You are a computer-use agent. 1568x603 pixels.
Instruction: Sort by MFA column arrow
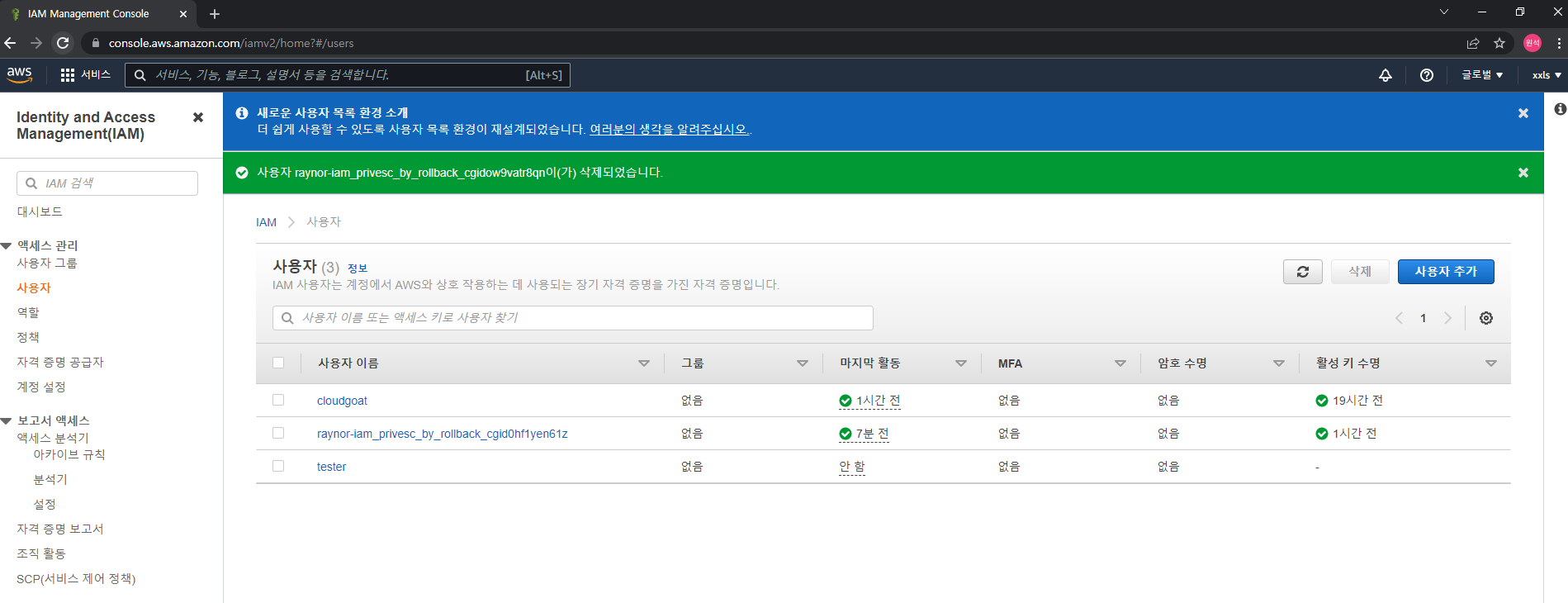(1120, 363)
